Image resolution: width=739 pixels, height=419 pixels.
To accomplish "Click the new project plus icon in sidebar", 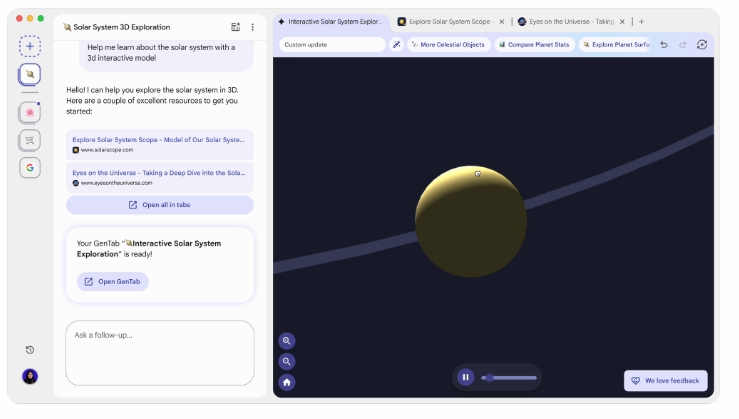I will (x=30, y=46).
